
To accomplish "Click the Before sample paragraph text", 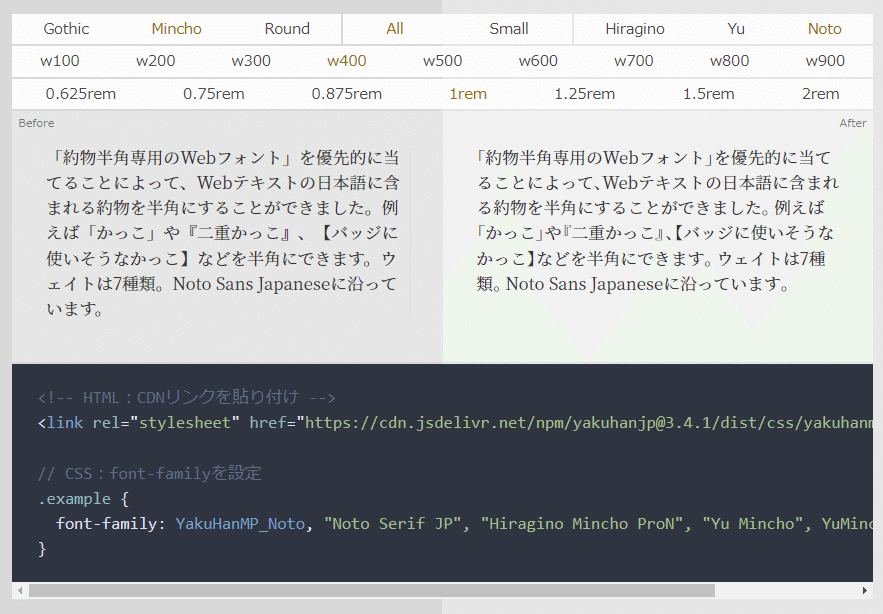I will 222,233.
